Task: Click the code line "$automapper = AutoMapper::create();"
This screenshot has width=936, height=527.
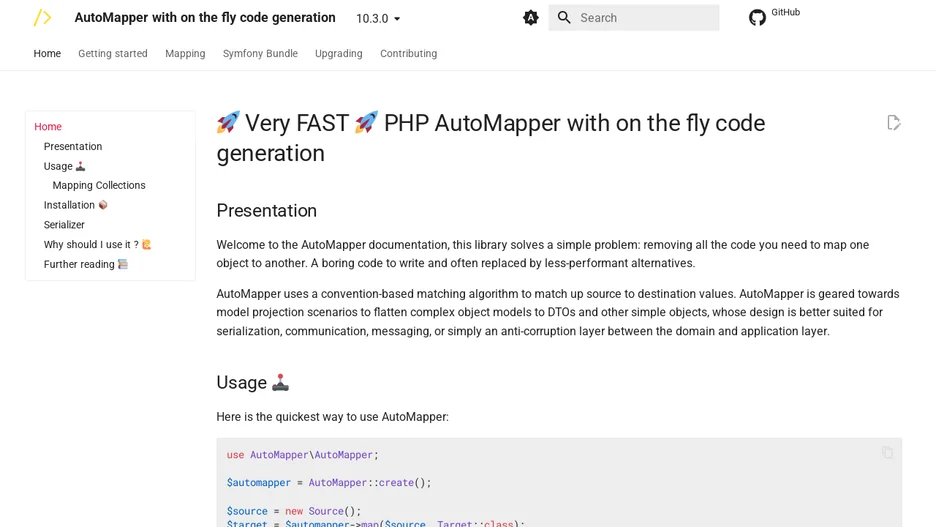Action: (329, 482)
